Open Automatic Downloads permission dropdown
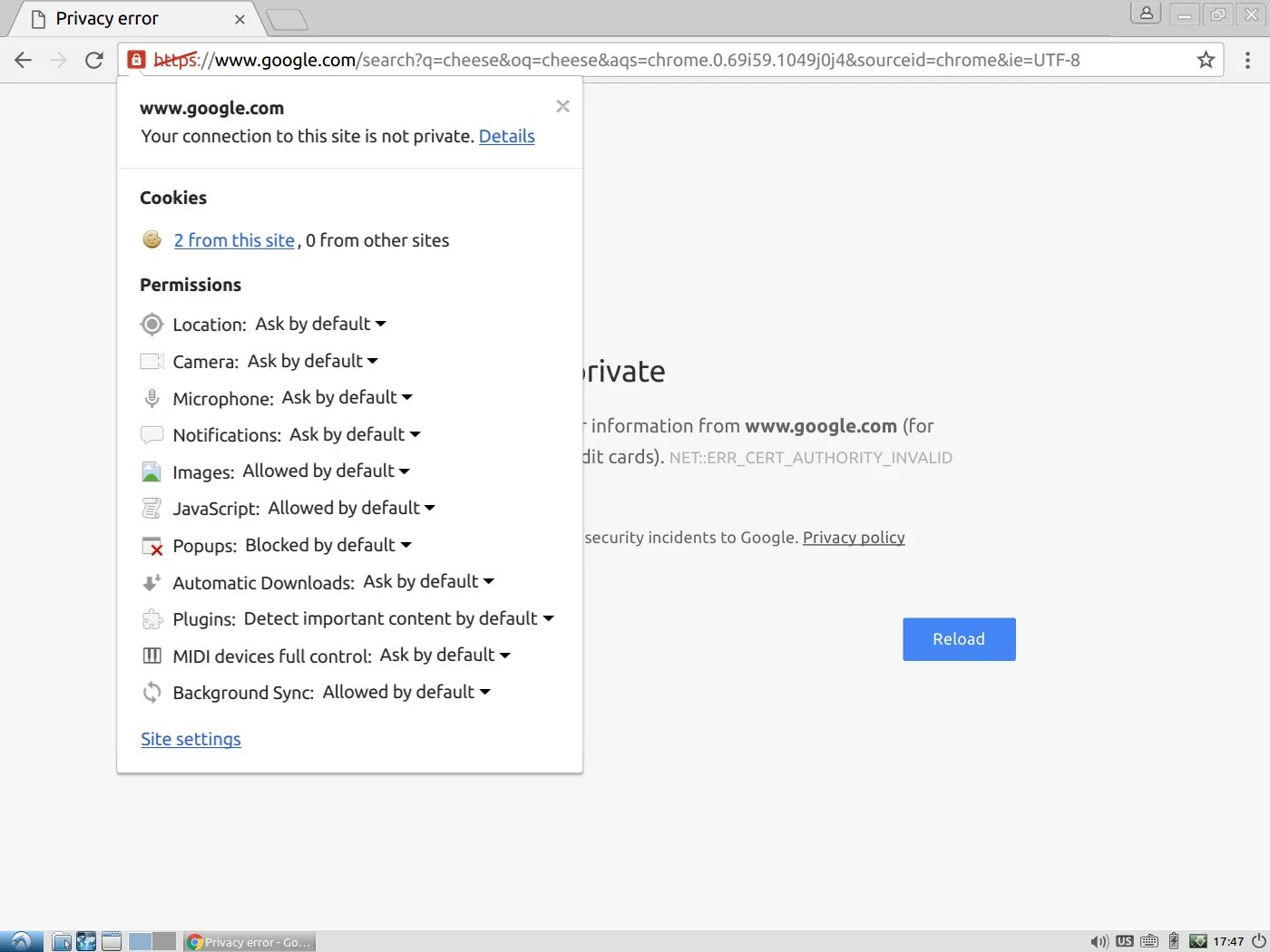 pos(428,581)
